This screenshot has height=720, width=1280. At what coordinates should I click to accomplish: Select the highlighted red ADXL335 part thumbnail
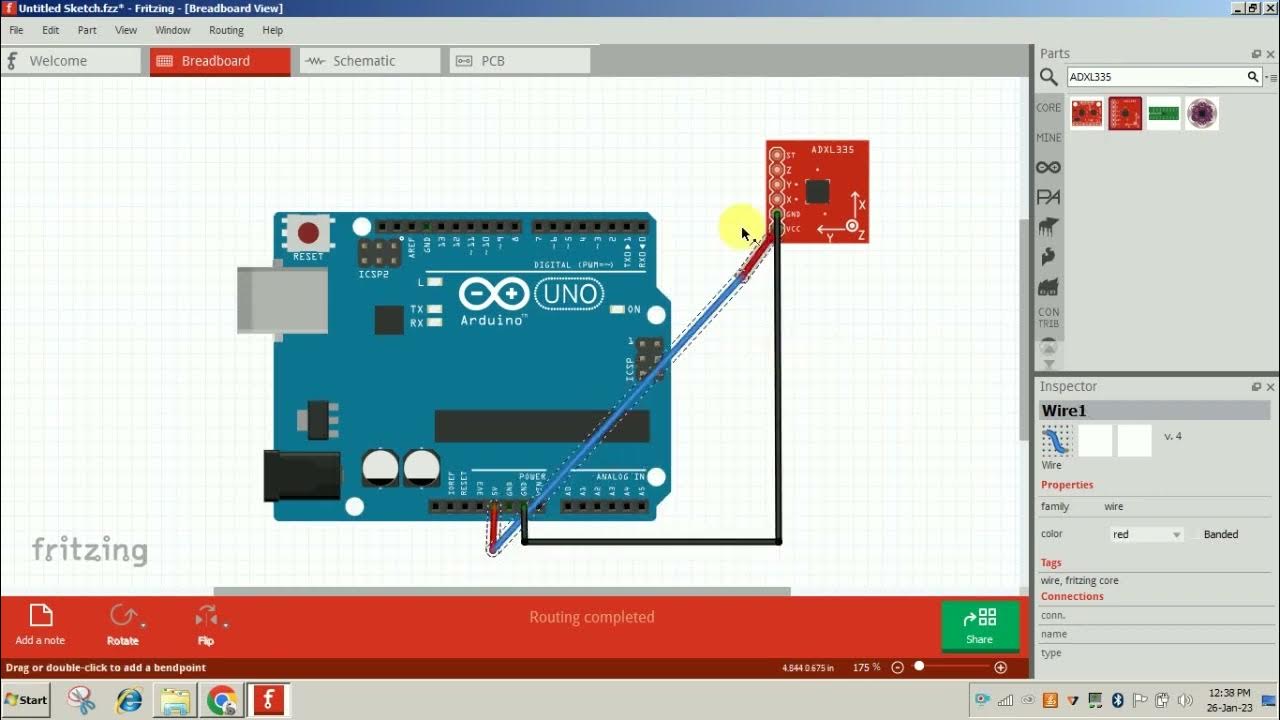coord(1125,114)
